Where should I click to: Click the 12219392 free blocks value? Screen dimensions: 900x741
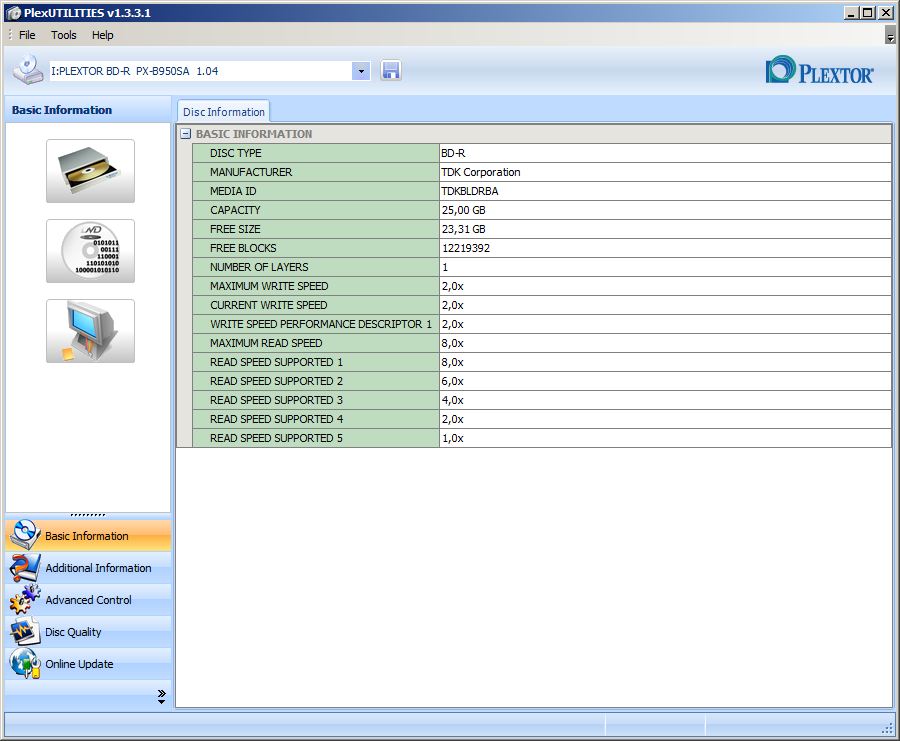(466, 248)
